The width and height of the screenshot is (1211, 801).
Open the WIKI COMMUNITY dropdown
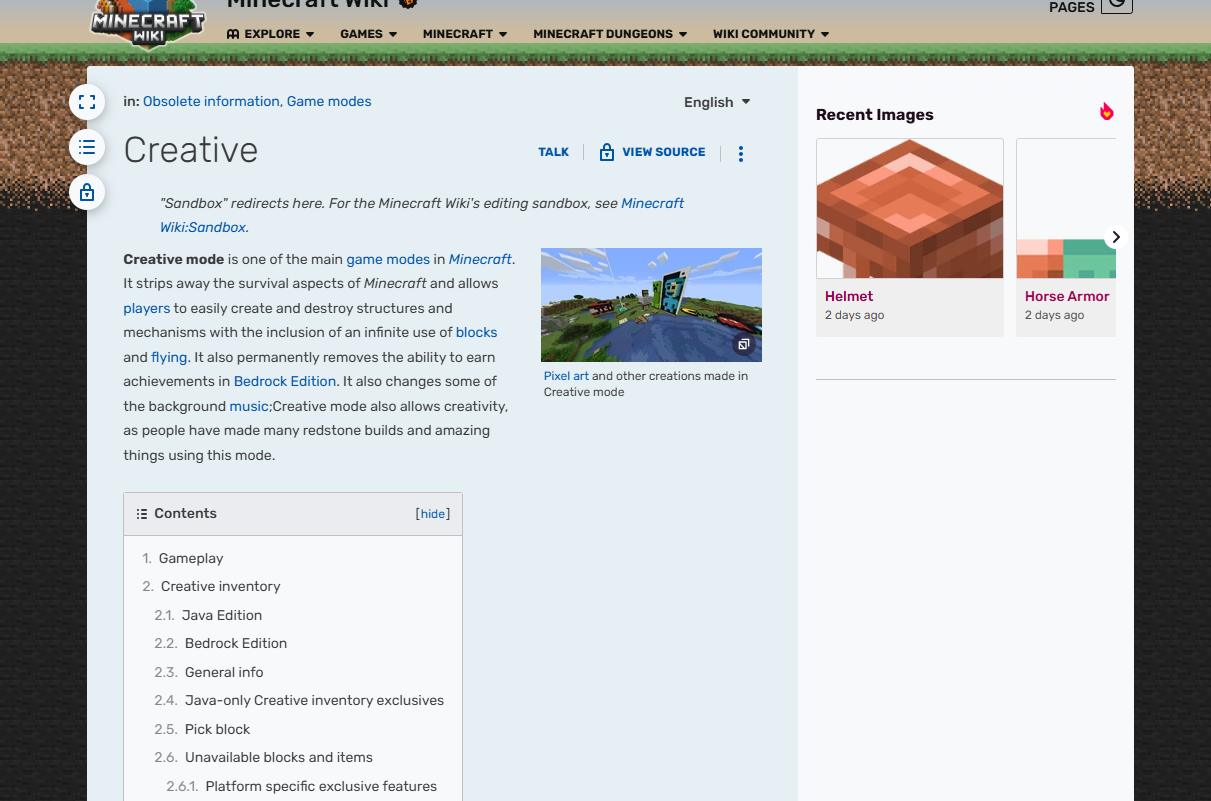coord(771,34)
